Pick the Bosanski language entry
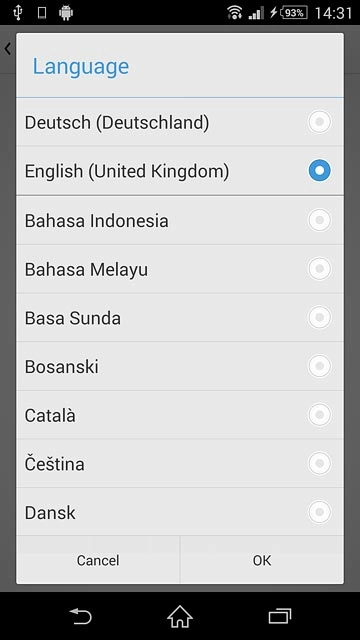The width and height of the screenshot is (360, 640). 180,366
